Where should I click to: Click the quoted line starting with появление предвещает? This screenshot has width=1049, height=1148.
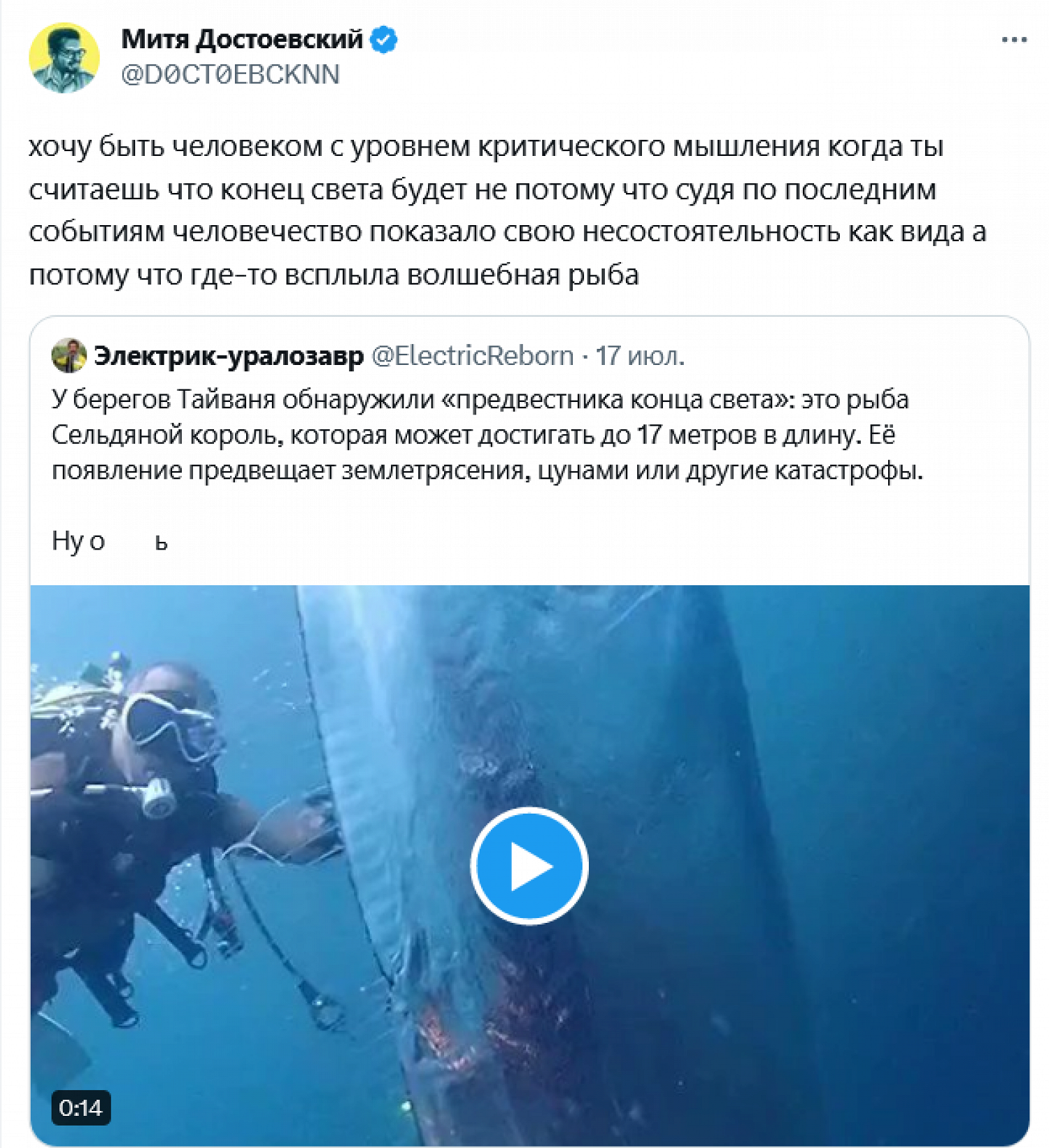tap(487, 471)
